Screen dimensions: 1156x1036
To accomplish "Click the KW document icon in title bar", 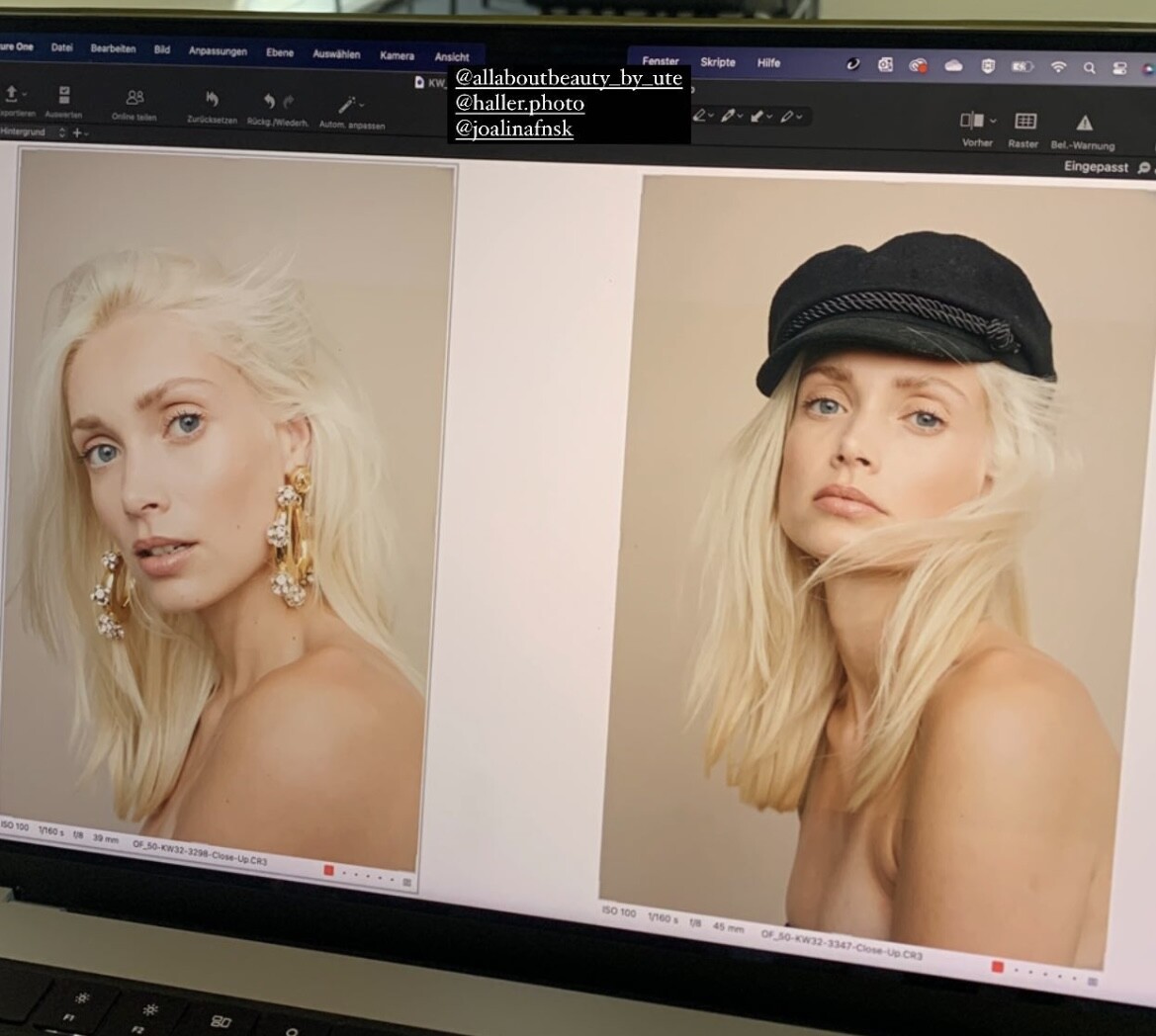I will 419,82.
